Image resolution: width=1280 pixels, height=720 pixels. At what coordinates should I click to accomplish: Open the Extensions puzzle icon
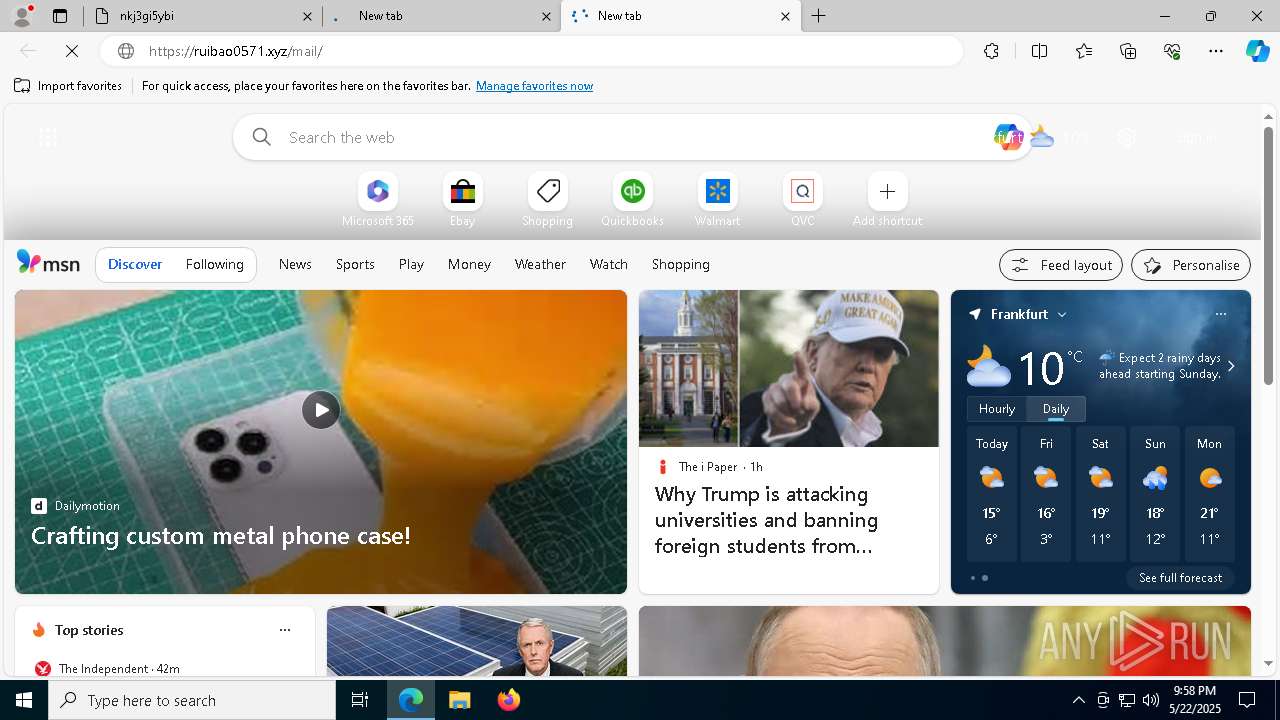click(991, 51)
